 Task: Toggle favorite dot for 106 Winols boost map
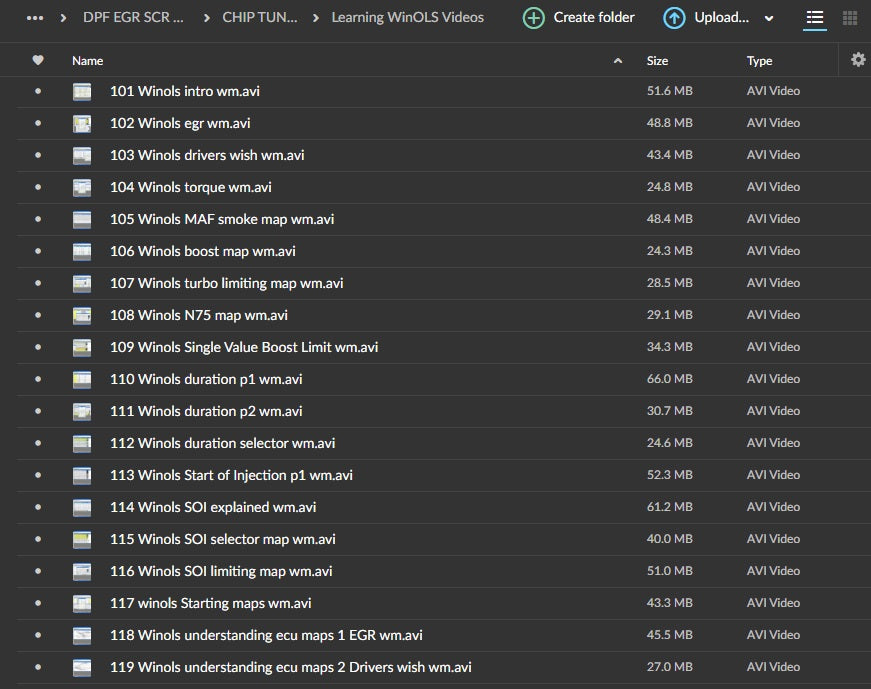pos(38,251)
